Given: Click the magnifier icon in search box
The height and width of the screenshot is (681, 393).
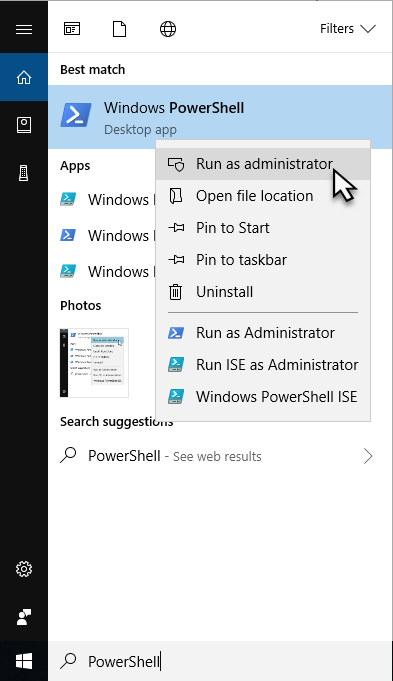Looking at the screenshot, I should tap(69, 661).
